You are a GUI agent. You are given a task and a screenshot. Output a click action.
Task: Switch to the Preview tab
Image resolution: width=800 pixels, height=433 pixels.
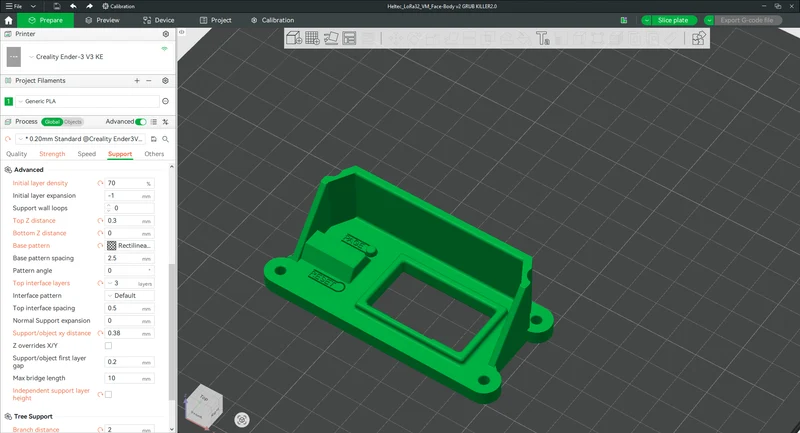coord(103,20)
